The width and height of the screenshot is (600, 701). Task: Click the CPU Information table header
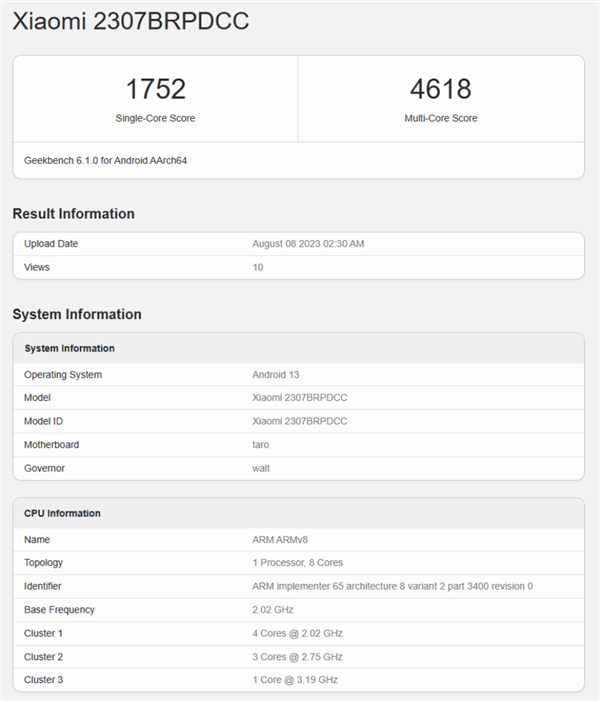[62, 513]
